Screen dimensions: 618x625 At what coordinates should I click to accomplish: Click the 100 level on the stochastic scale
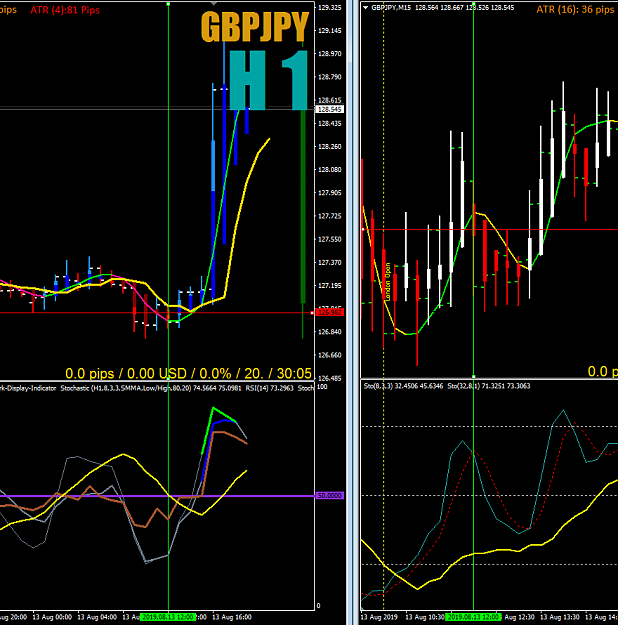click(x=322, y=387)
